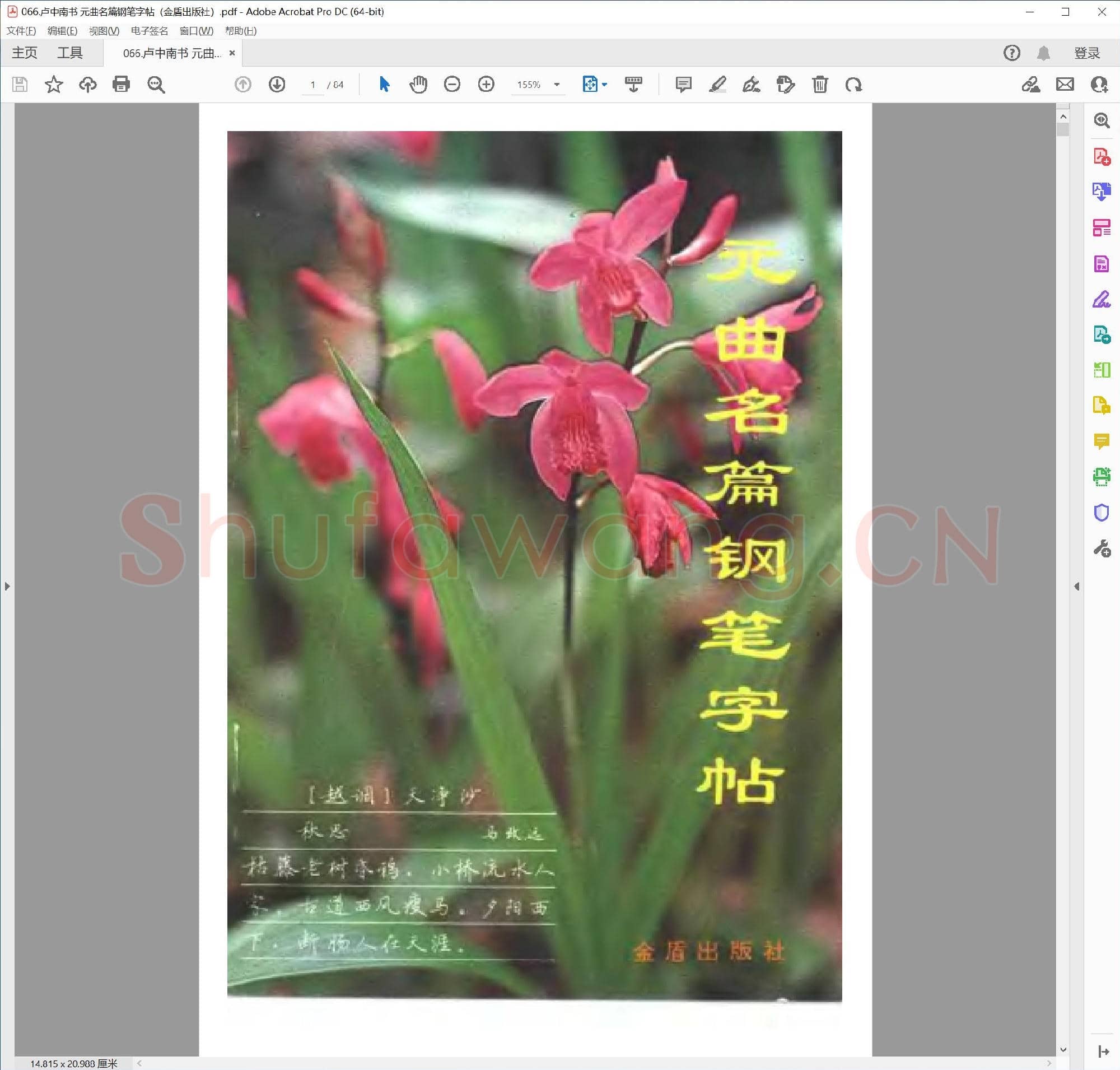Click the delete pages trash icon

(819, 84)
